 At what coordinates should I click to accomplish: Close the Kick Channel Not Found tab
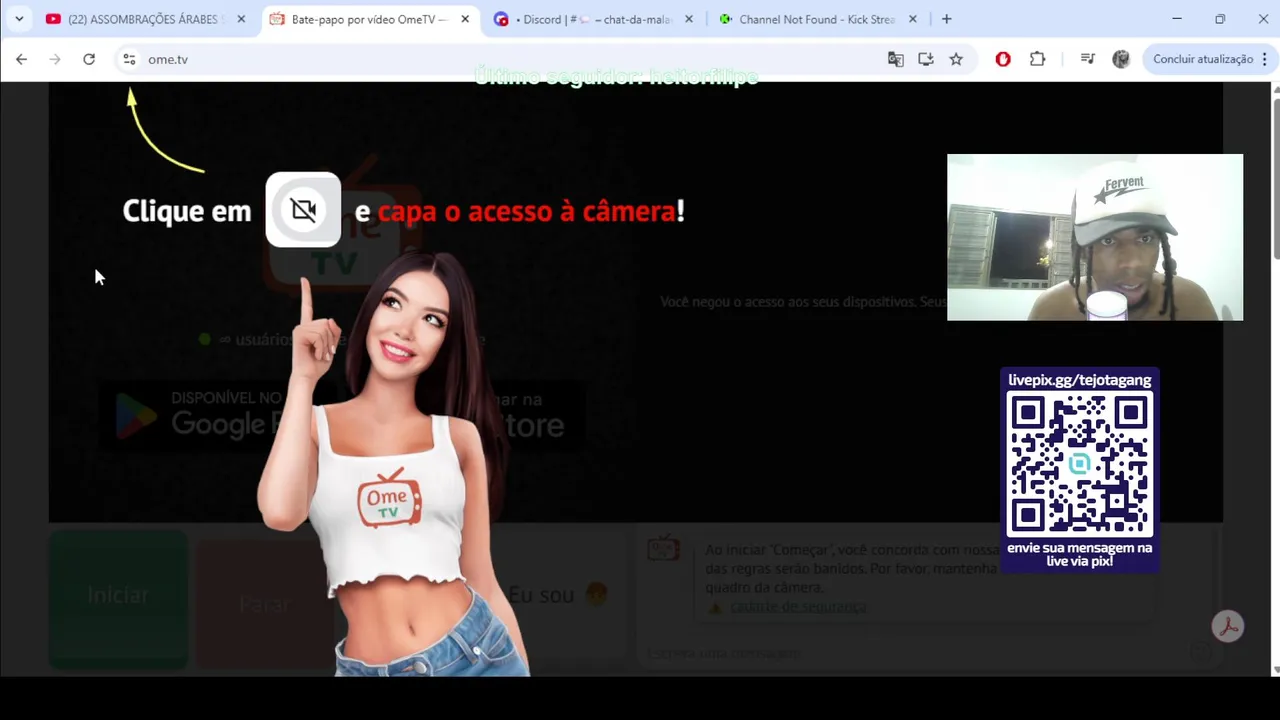coord(912,19)
